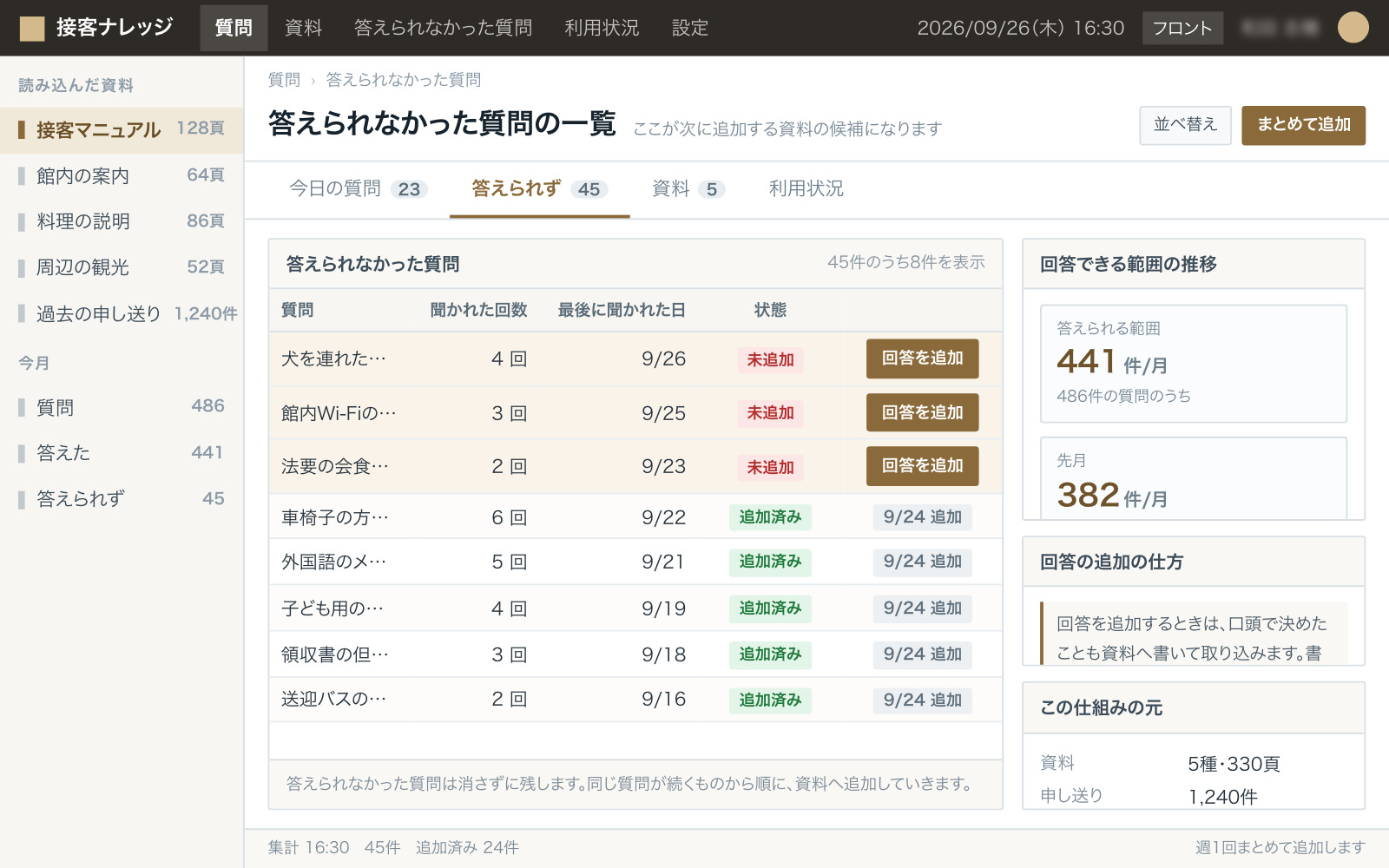Click 9/24 追加 chip in 送迎バスの… row

coord(922,700)
